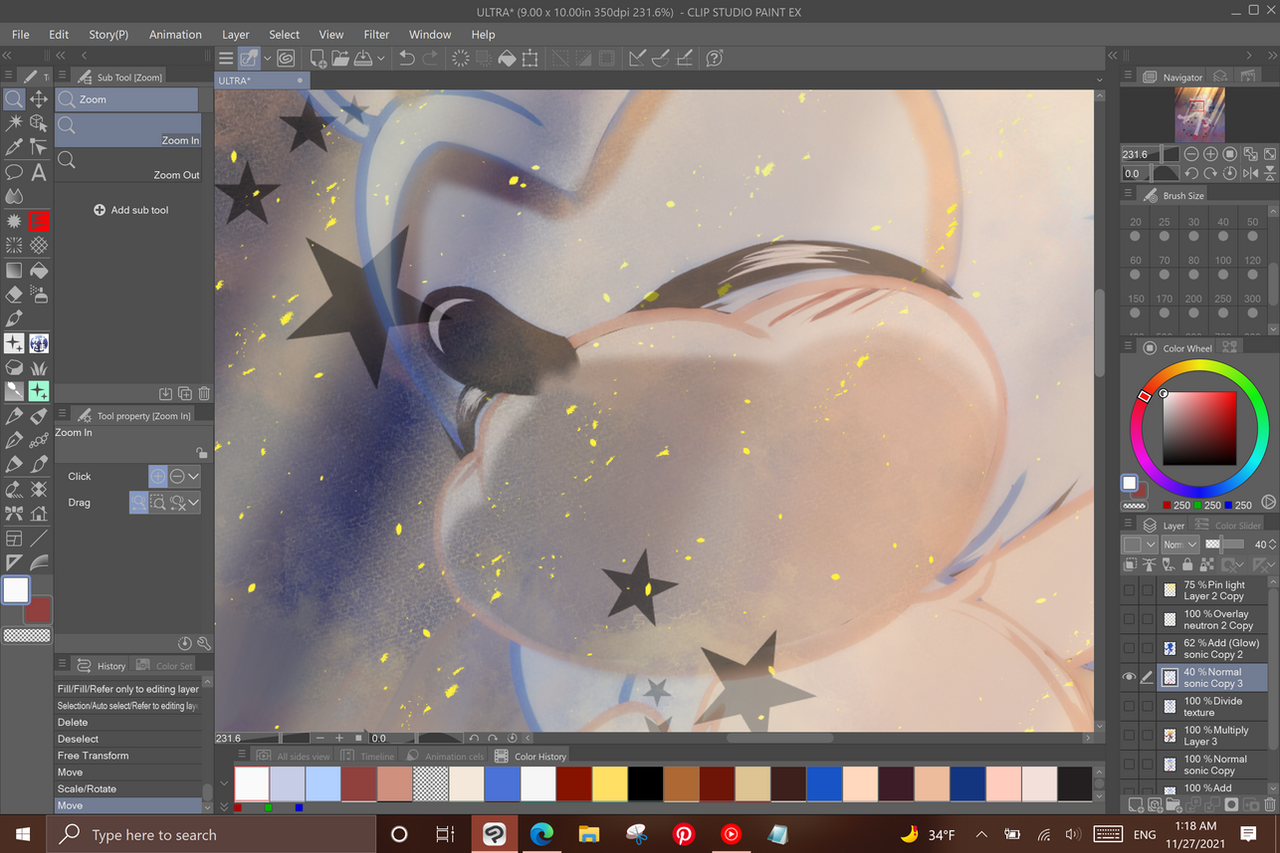Select the Fill bucket tool in toolbox
This screenshot has width=1280, height=853.
(39, 270)
